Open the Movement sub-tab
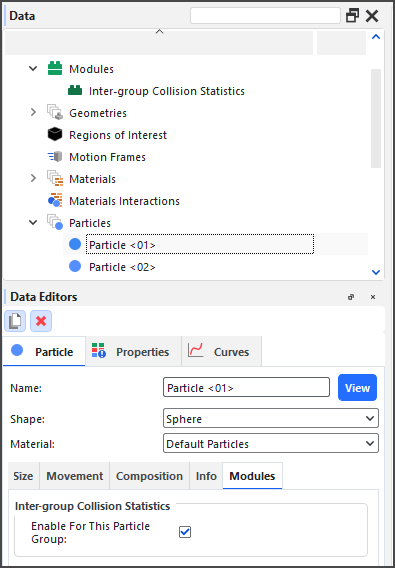Viewport: 395px width, 568px height. (75, 476)
